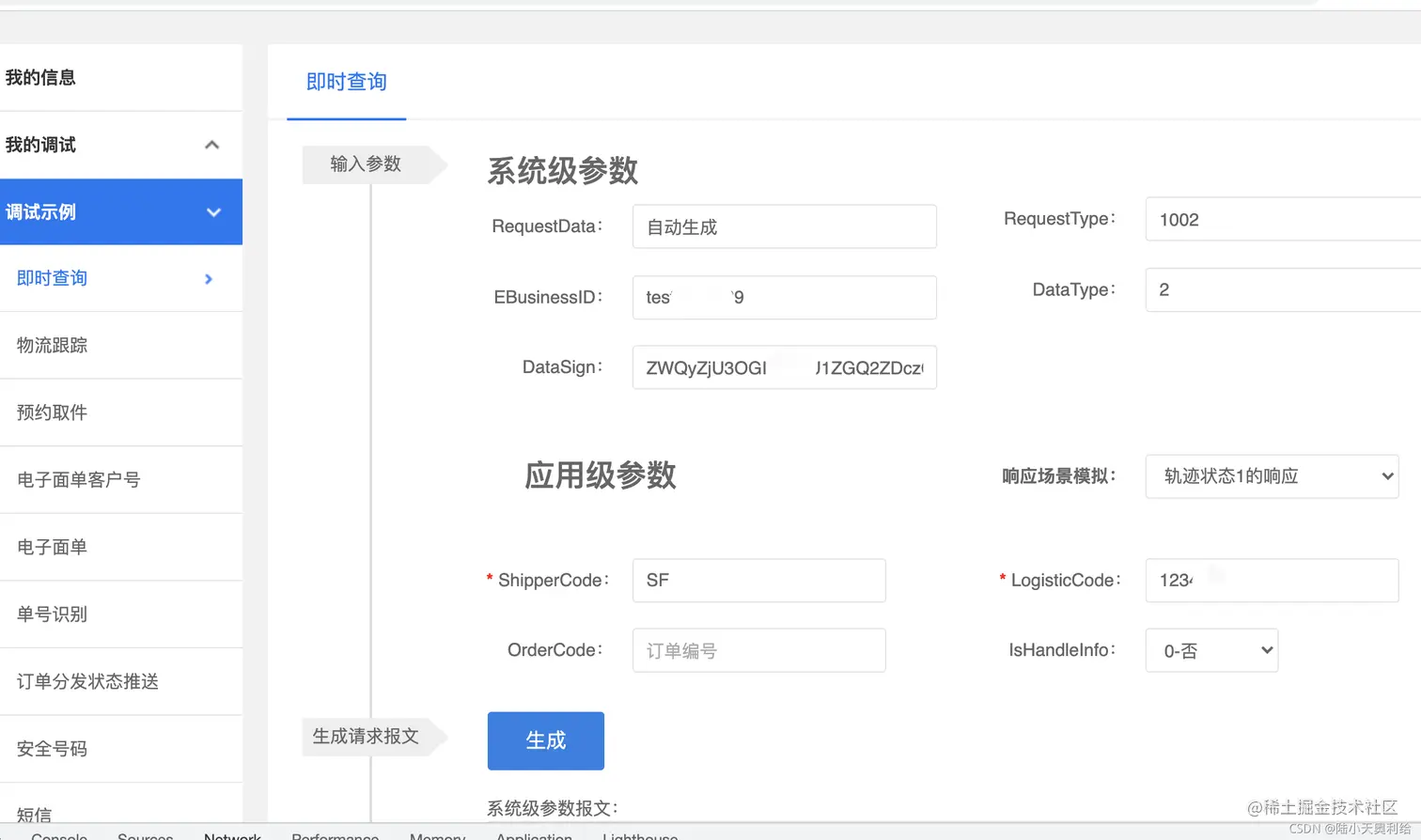The height and width of the screenshot is (840, 1421).
Task: Collapse the 我的调试 section chevron
Action: pos(212,146)
